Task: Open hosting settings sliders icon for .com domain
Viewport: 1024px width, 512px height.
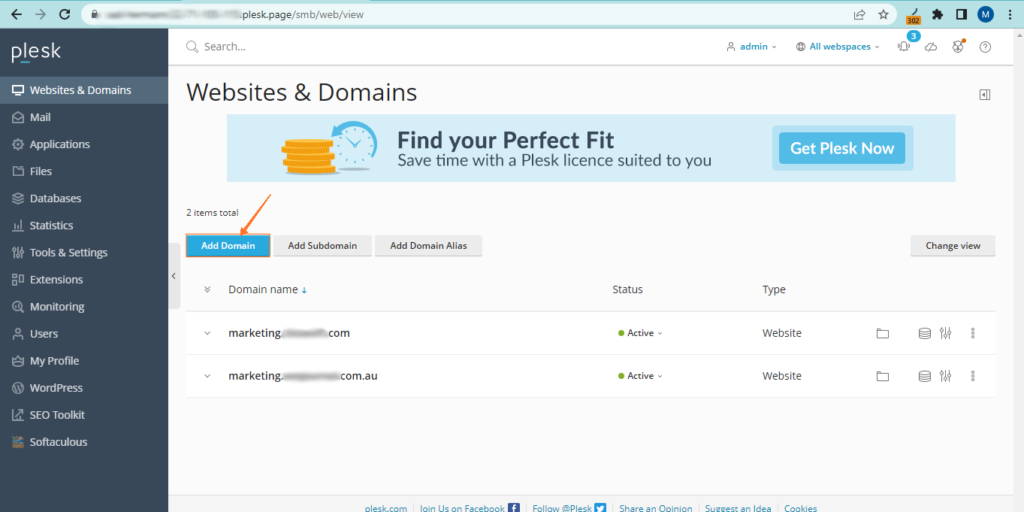Action: tap(946, 333)
